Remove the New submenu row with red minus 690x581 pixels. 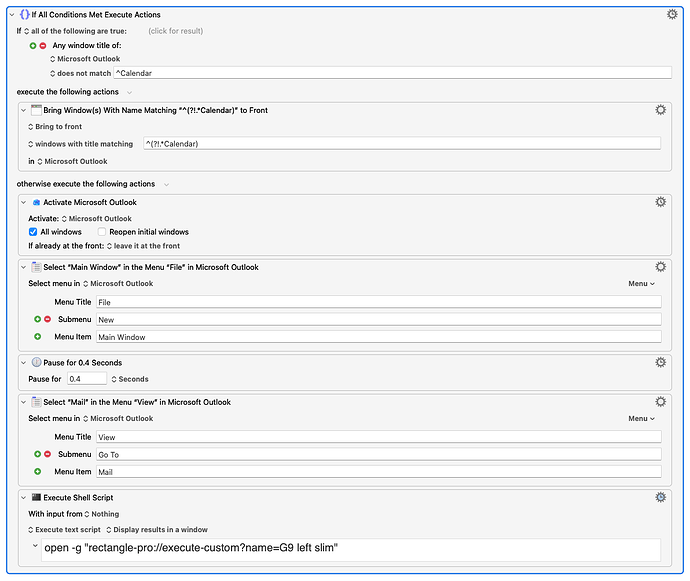point(48,319)
